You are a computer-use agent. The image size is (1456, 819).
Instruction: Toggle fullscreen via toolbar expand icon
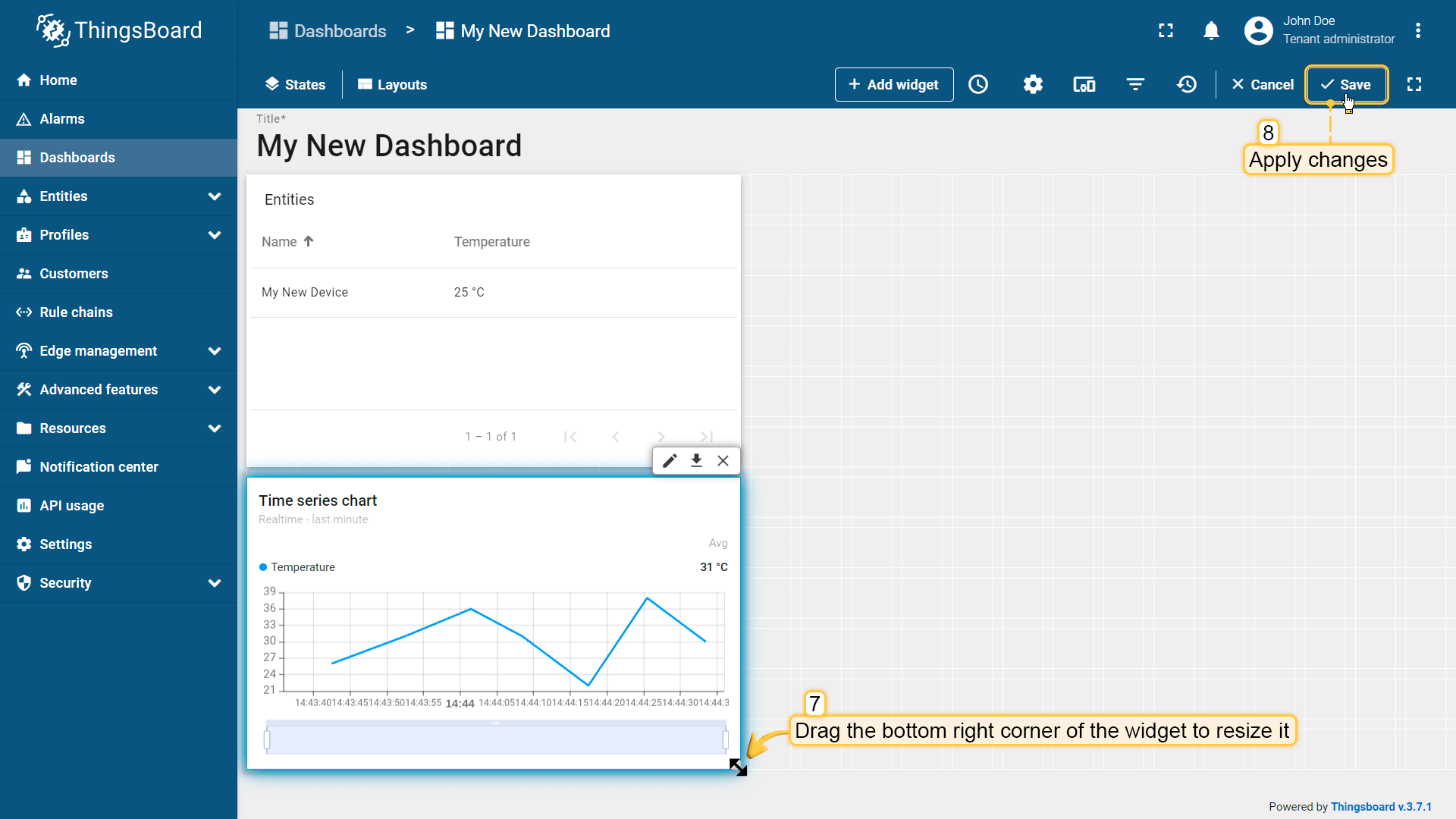[x=1414, y=84]
